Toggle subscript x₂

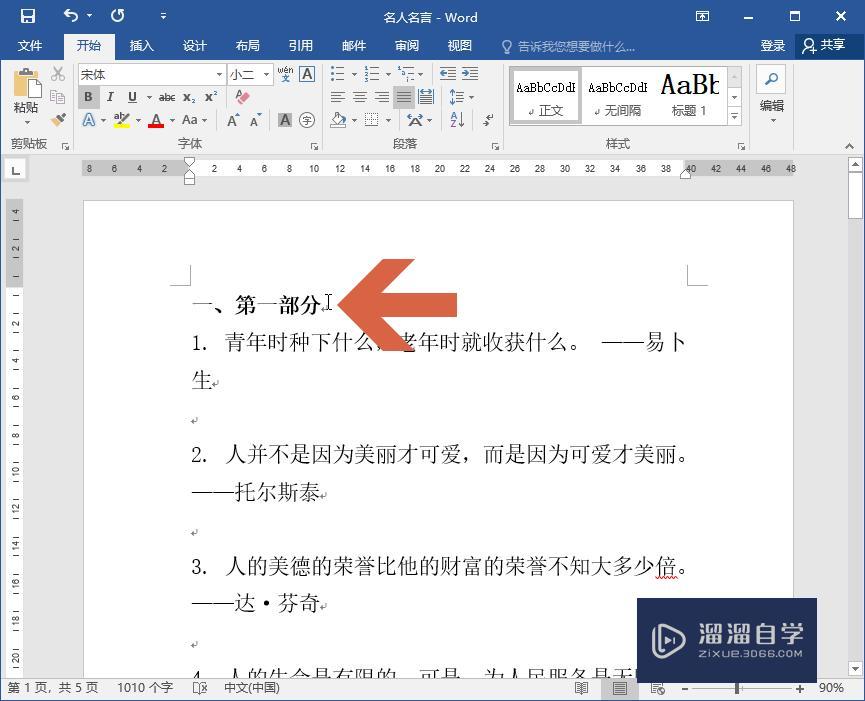[x=189, y=98]
